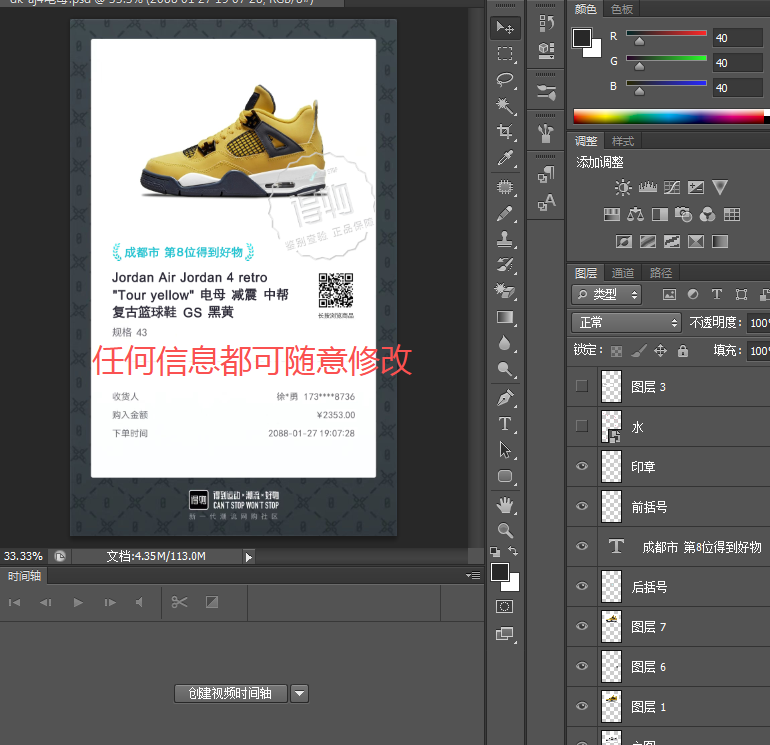This screenshot has height=745, width=770.
Task: Select the Lasso tool
Action: (506, 80)
